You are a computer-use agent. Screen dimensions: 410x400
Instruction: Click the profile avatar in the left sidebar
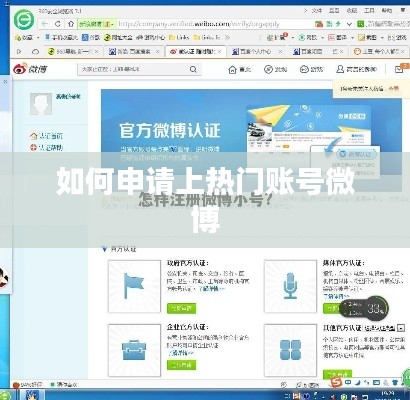[x=41, y=104]
